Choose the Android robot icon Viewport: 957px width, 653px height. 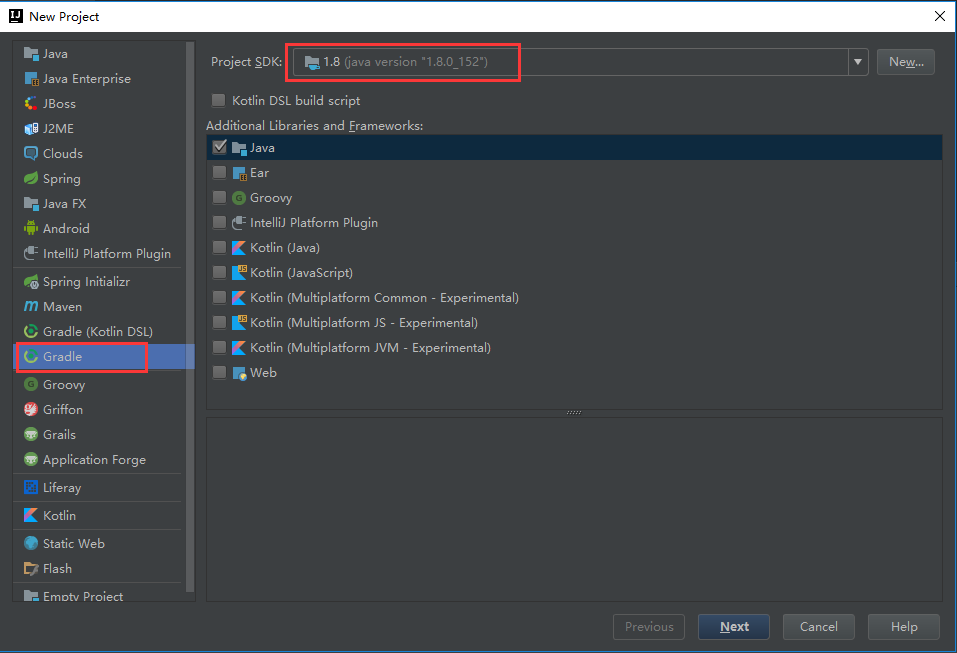(31, 228)
